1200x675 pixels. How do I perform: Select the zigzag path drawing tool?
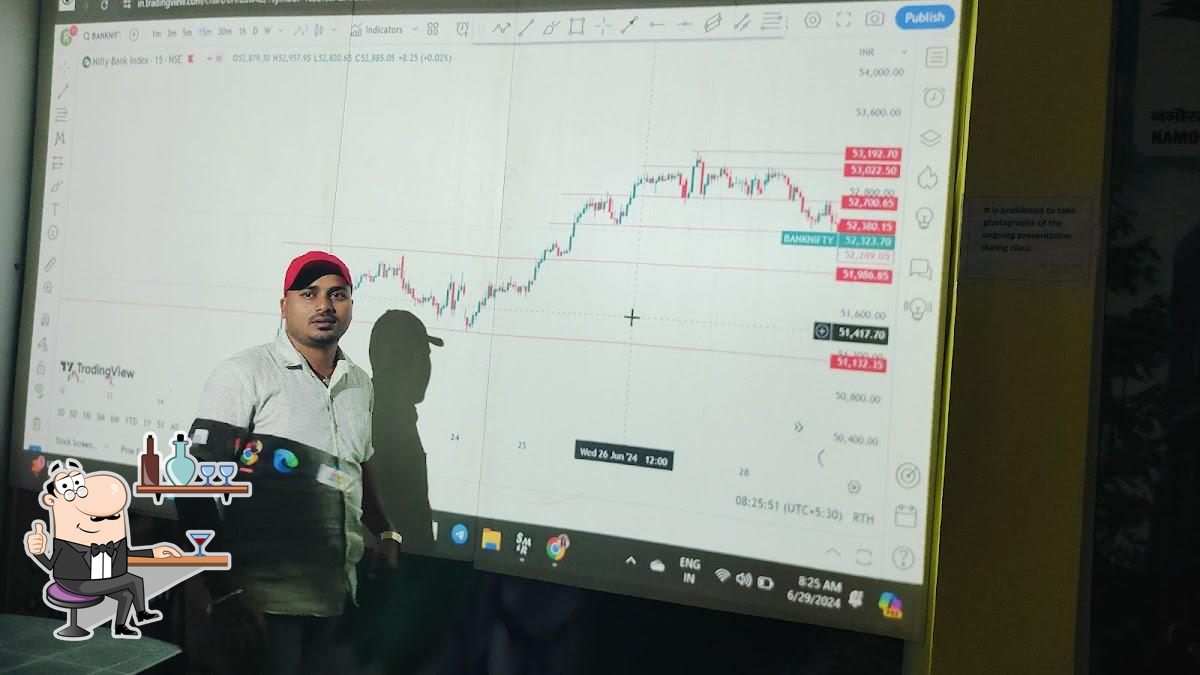502,28
